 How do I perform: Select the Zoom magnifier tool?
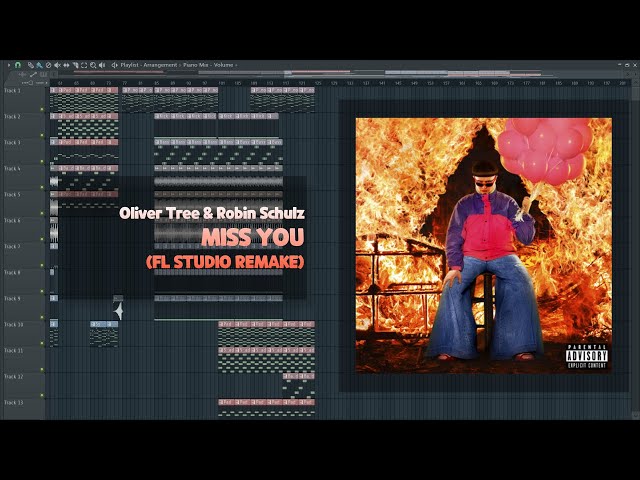coord(93,65)
